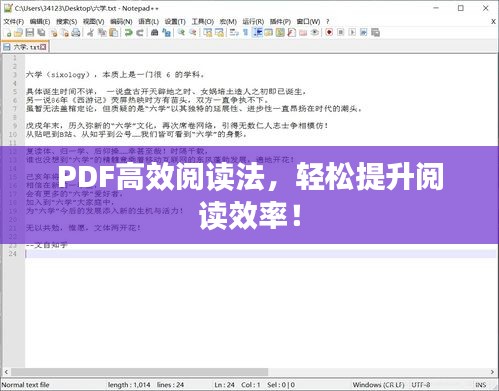Click 'length : 1,014' status bar entry
499x391 pixels.
coord(129,385)
